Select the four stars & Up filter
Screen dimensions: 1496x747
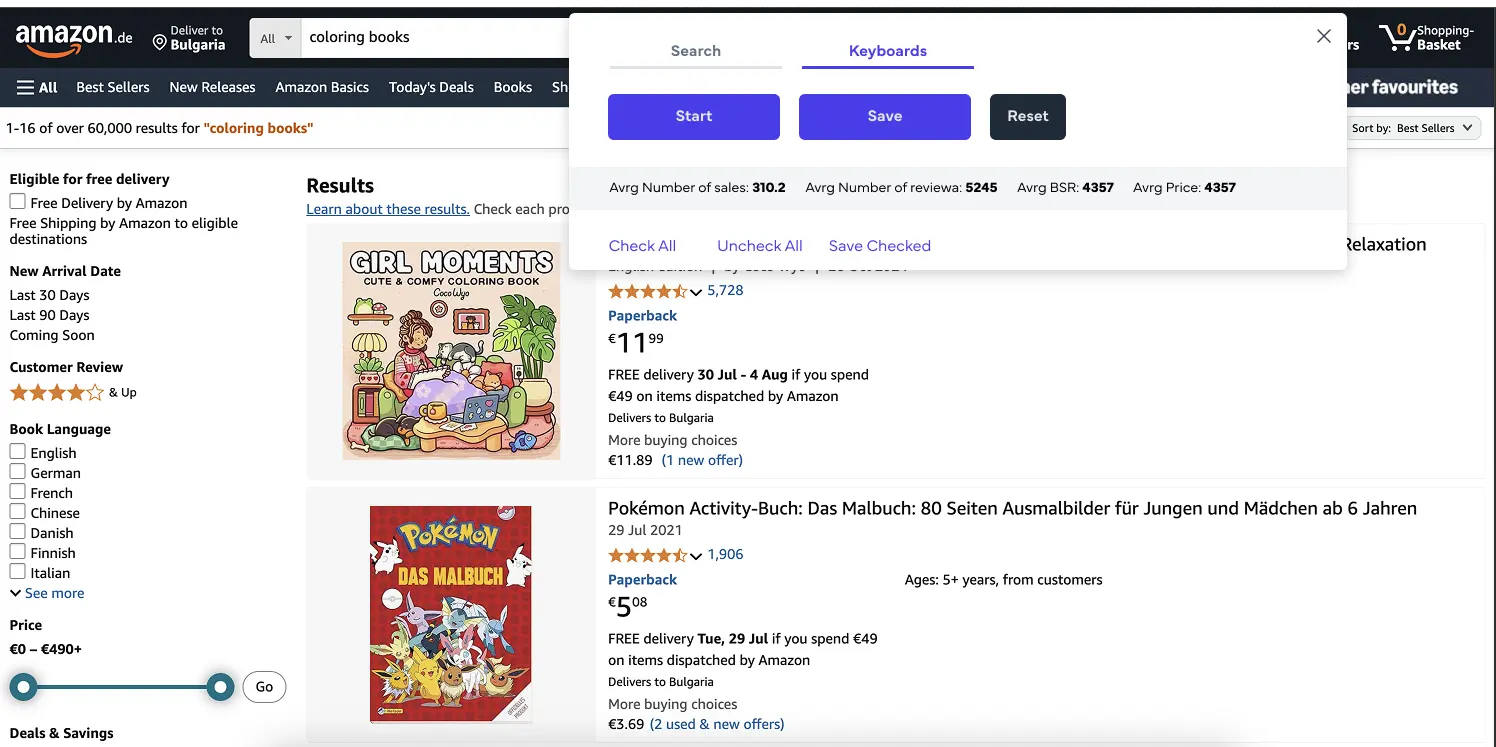click(x=73, y=392)
